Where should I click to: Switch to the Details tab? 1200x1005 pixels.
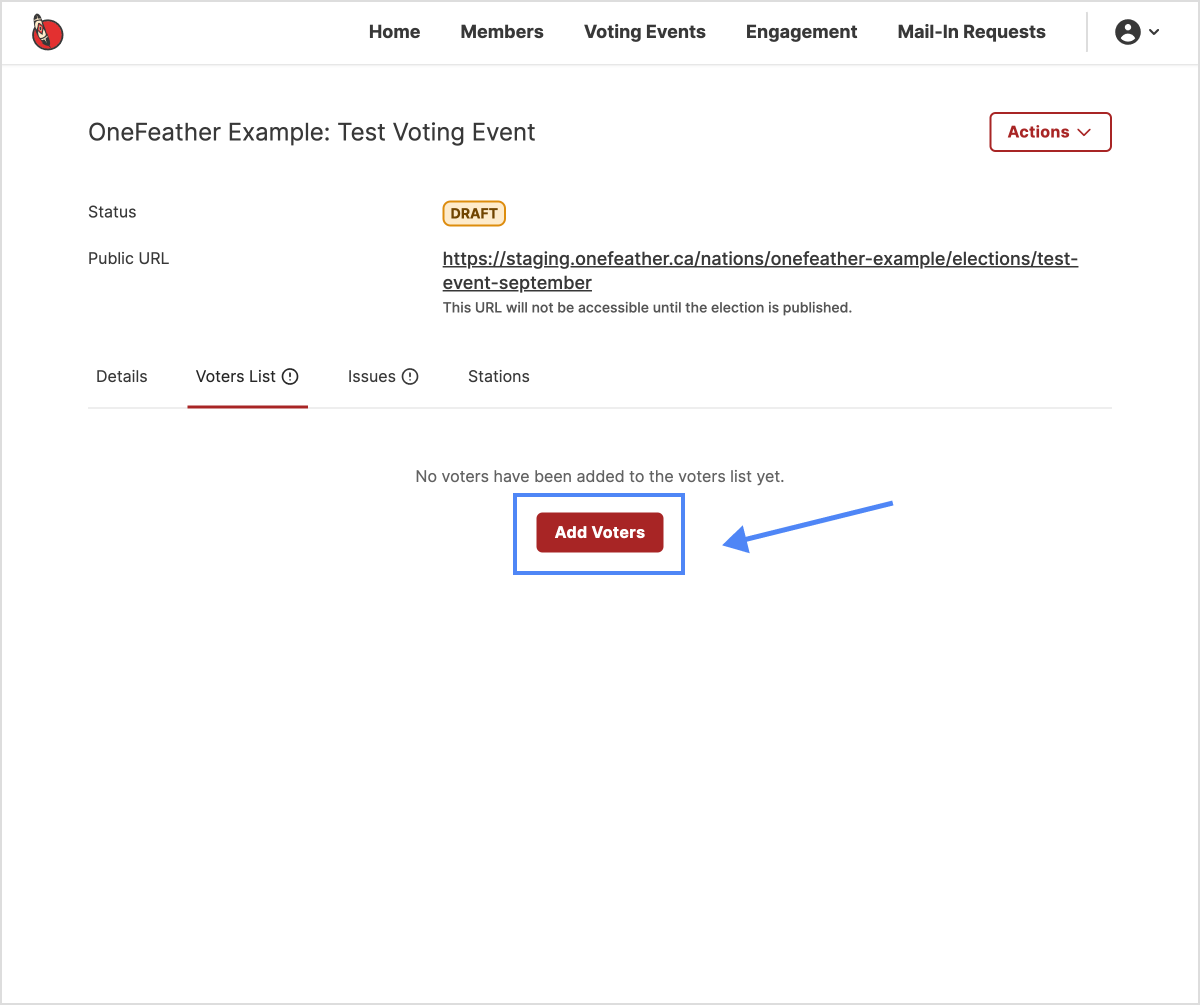point(122,377)
